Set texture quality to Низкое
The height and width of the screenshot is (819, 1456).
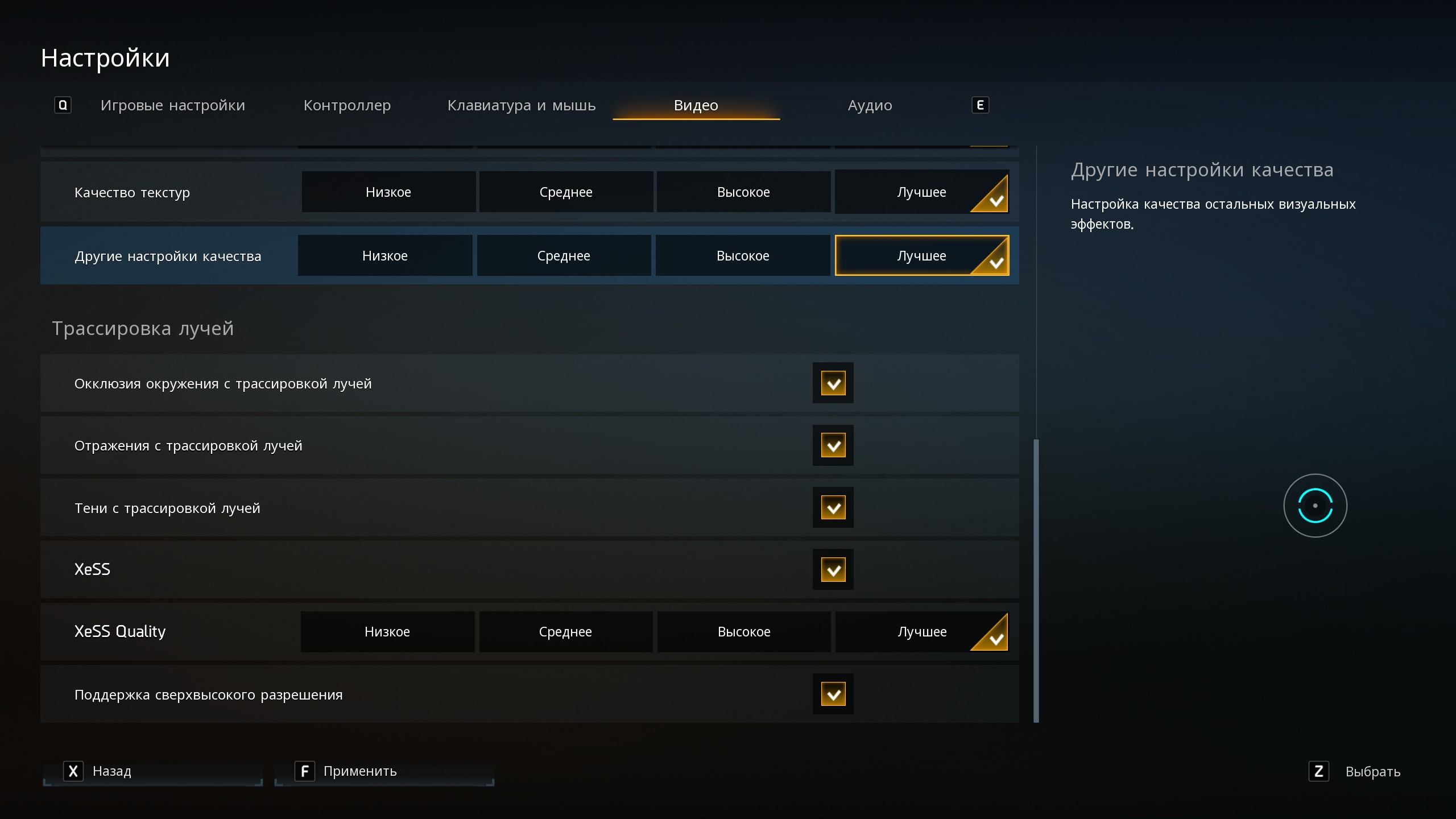coord(388,192)
